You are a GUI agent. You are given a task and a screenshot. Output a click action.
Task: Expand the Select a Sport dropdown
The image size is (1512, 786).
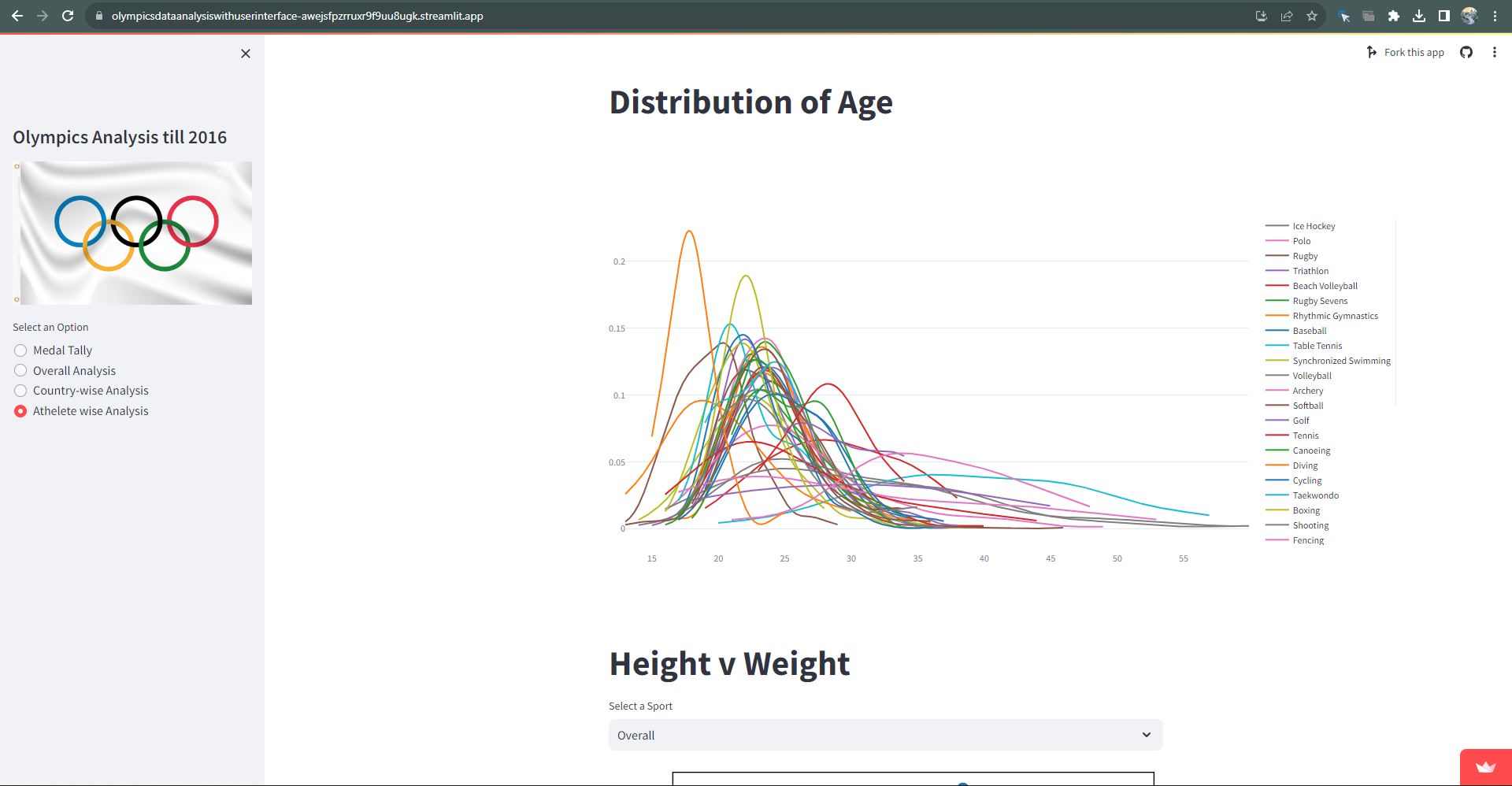885,735
